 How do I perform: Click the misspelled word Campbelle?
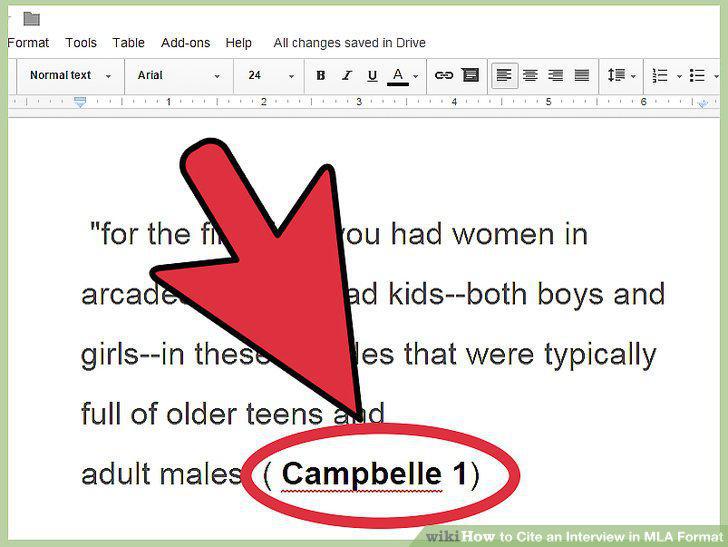(x=361, y=475)
